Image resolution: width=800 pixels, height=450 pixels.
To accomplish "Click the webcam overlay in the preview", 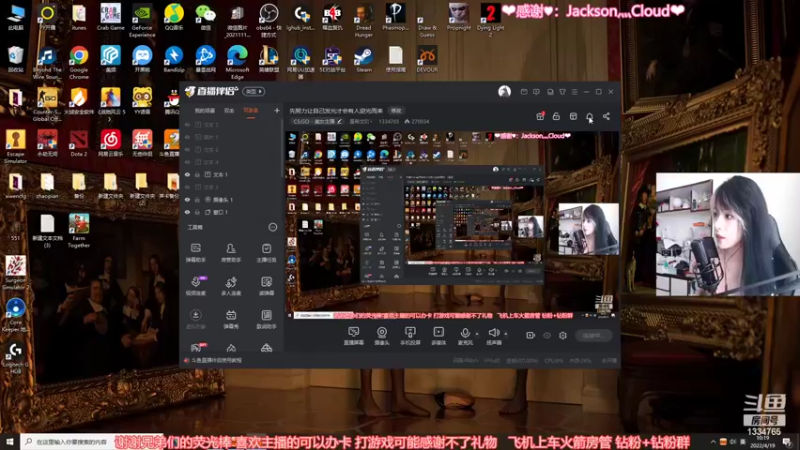I will pos(588,229).
